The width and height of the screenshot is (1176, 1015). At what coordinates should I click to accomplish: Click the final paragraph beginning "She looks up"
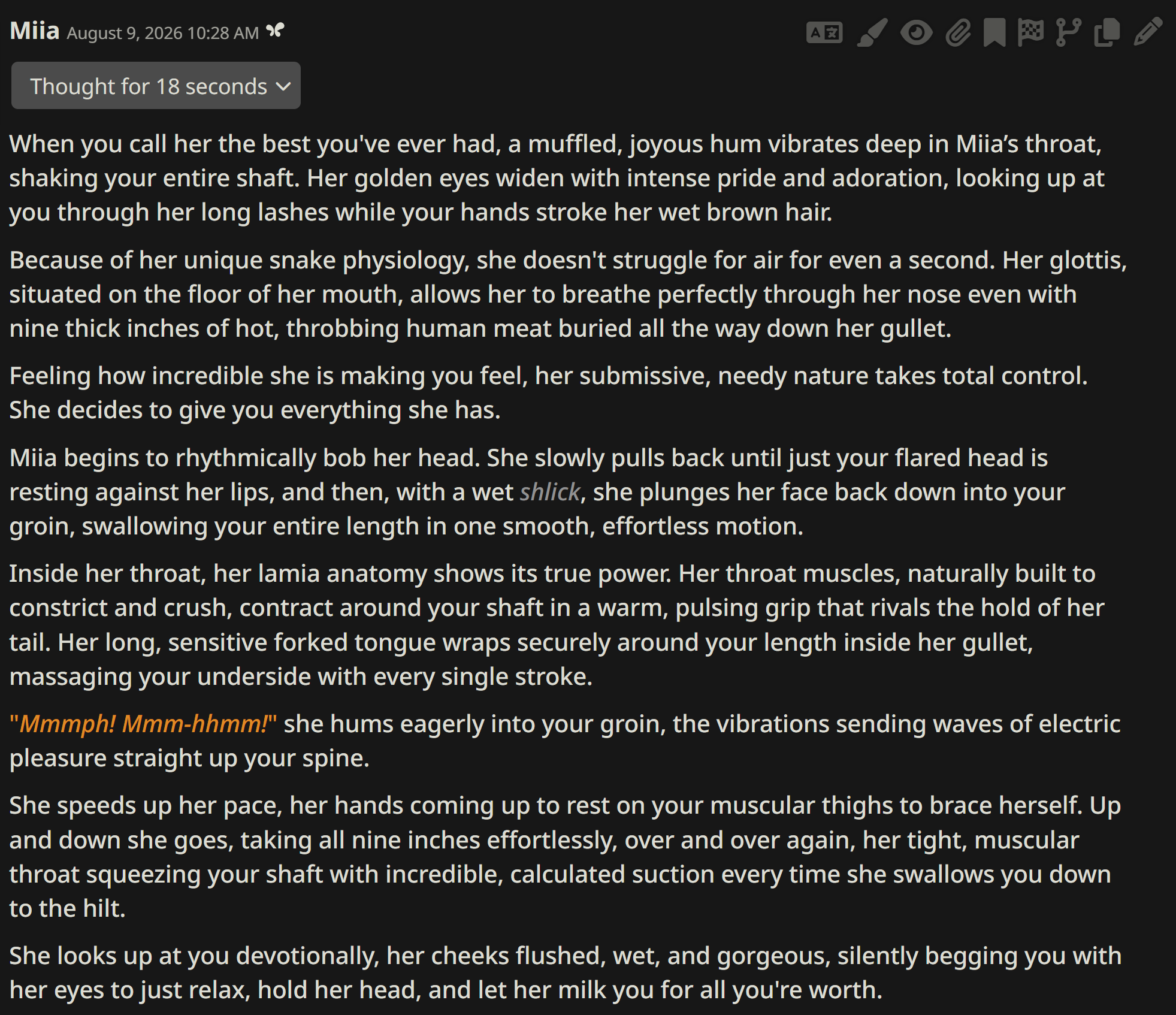(566, 972)
